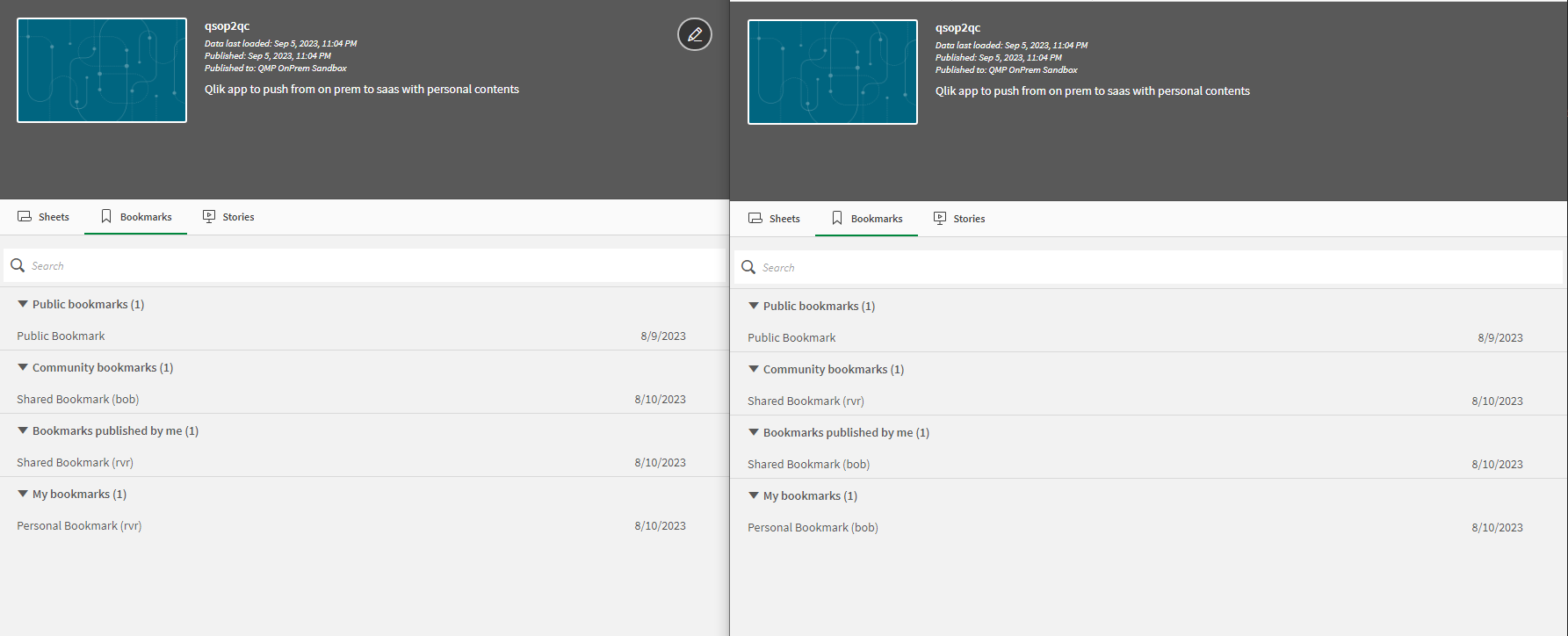Screen dimensions: 1568x636
Task: Click the app description text in right window
Action: point(1093,90)
